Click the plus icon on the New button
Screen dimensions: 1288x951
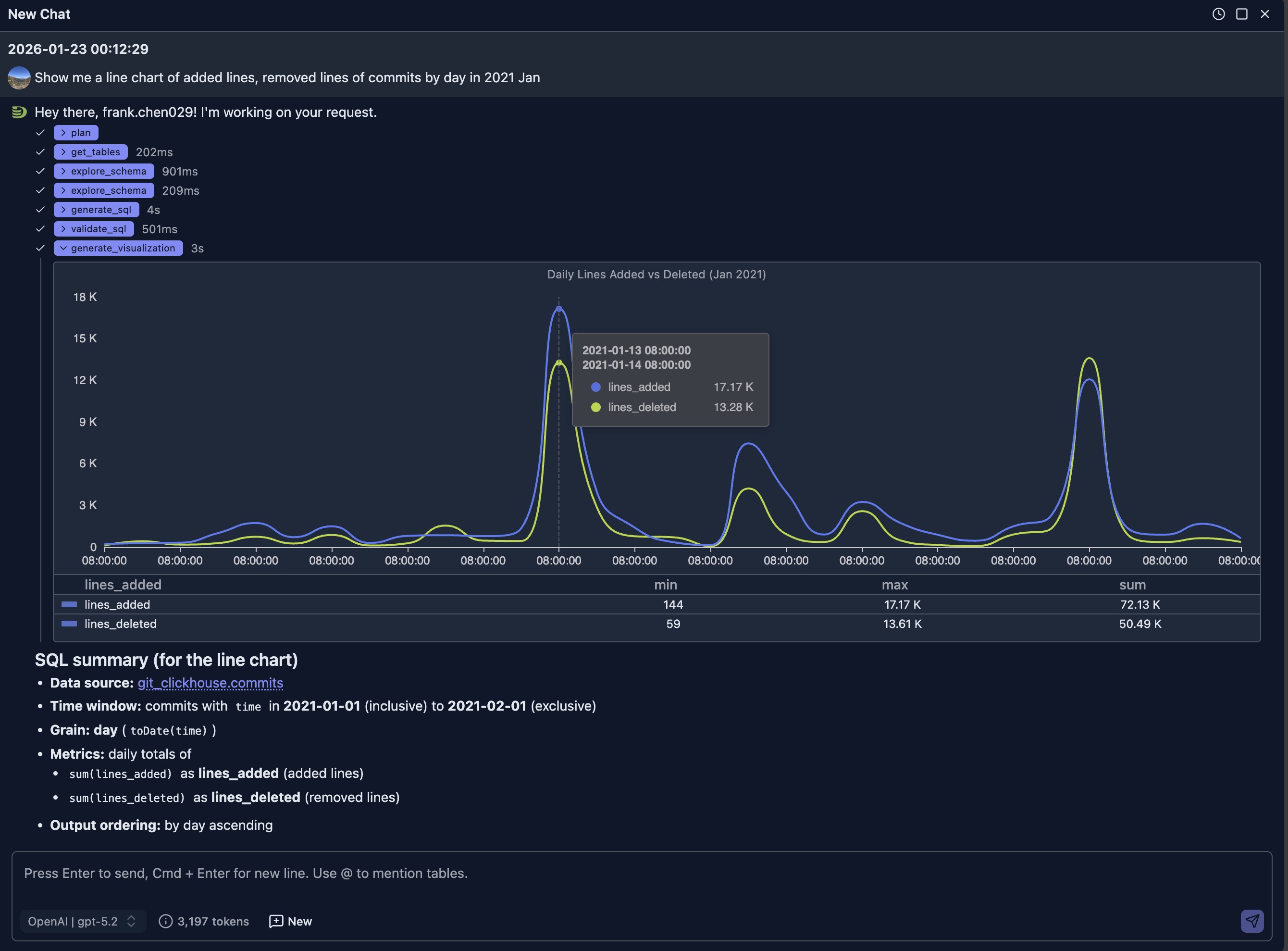pos(276,921)
